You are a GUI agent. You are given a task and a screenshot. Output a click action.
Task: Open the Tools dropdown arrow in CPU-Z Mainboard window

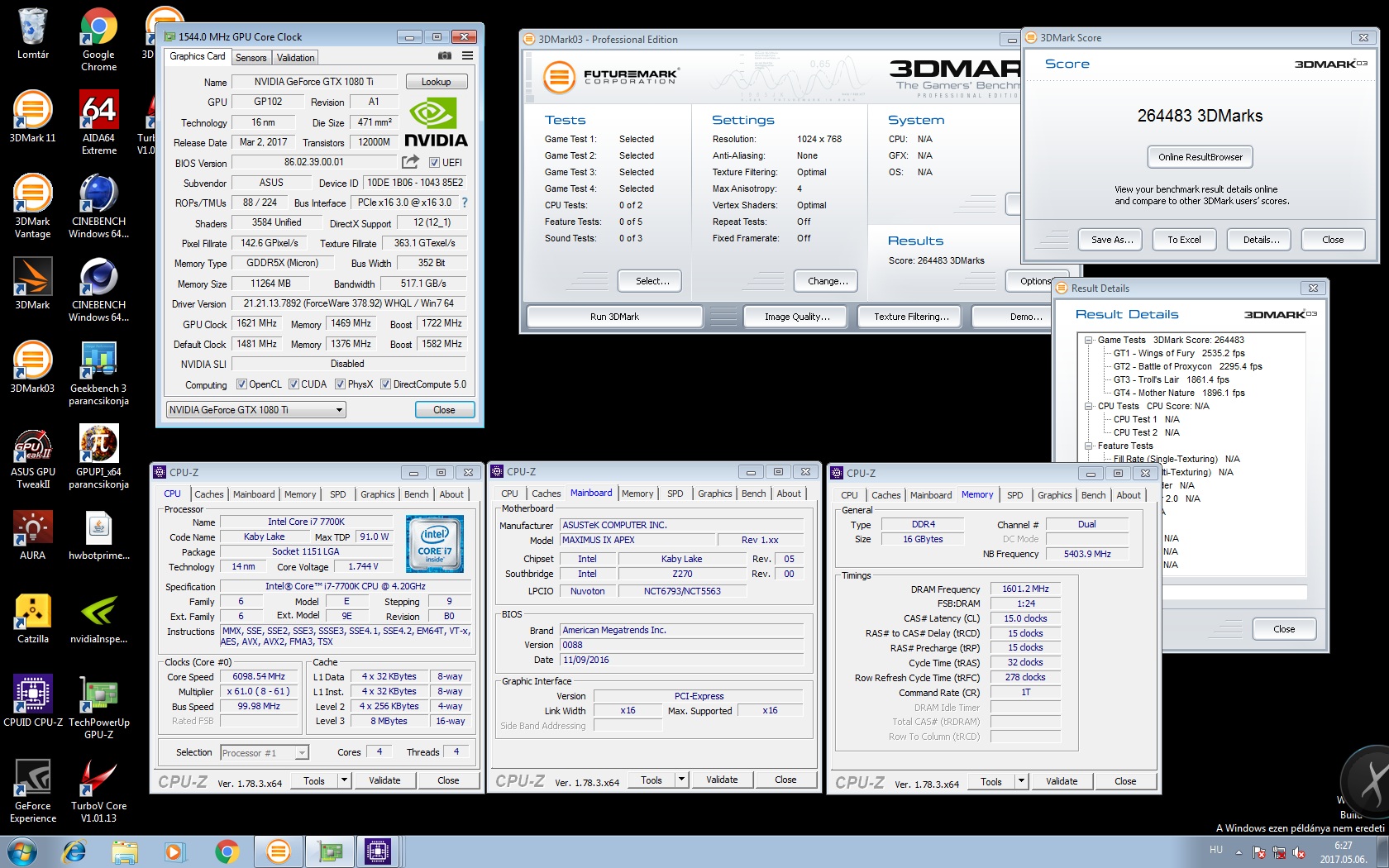682,780
